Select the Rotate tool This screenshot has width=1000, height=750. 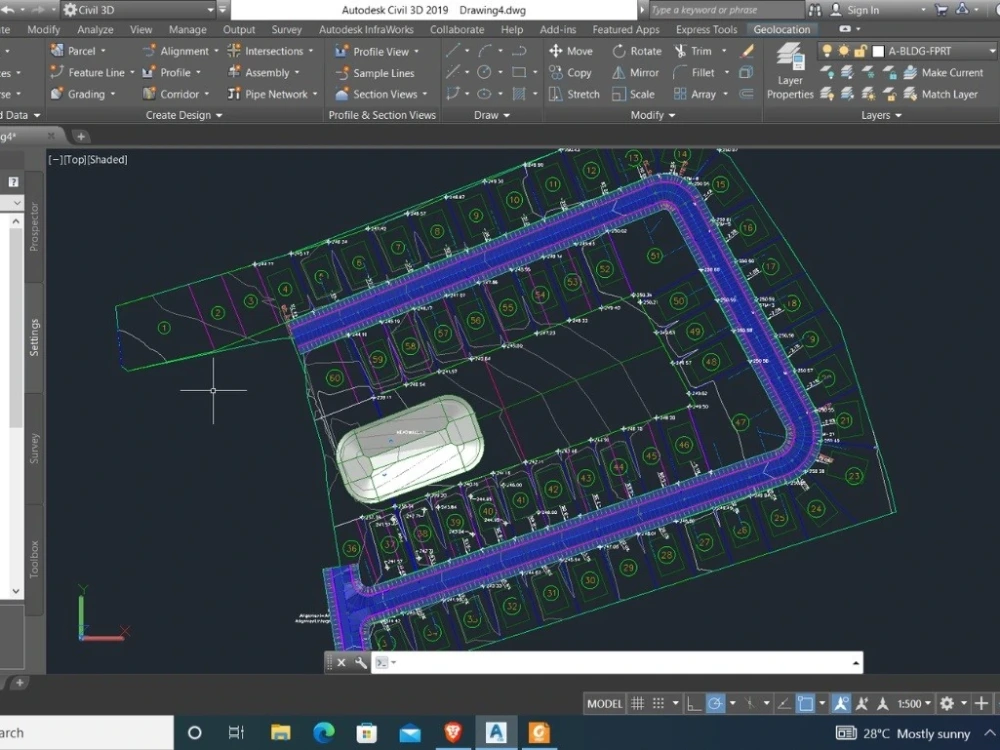645,50
